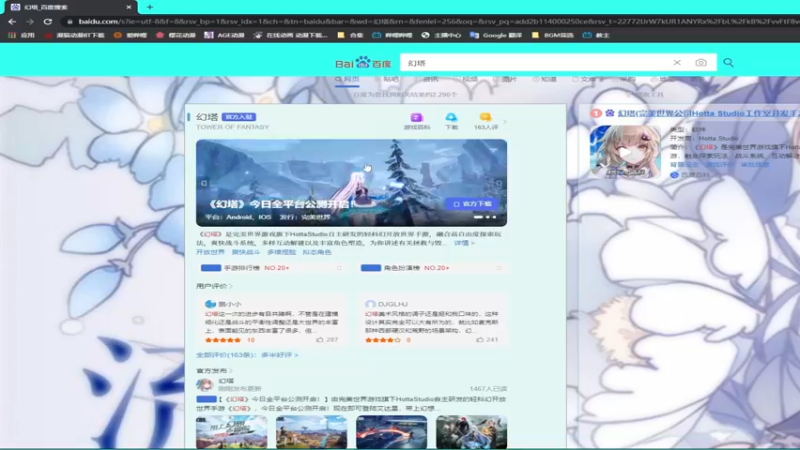Open image search via camera icon
Image resolution: width=800 pixels, height=450 pixels.
click(x=701, y=63)
